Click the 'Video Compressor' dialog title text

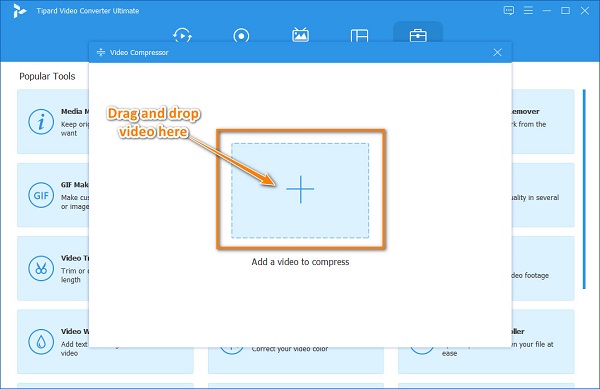coord(139,52)
